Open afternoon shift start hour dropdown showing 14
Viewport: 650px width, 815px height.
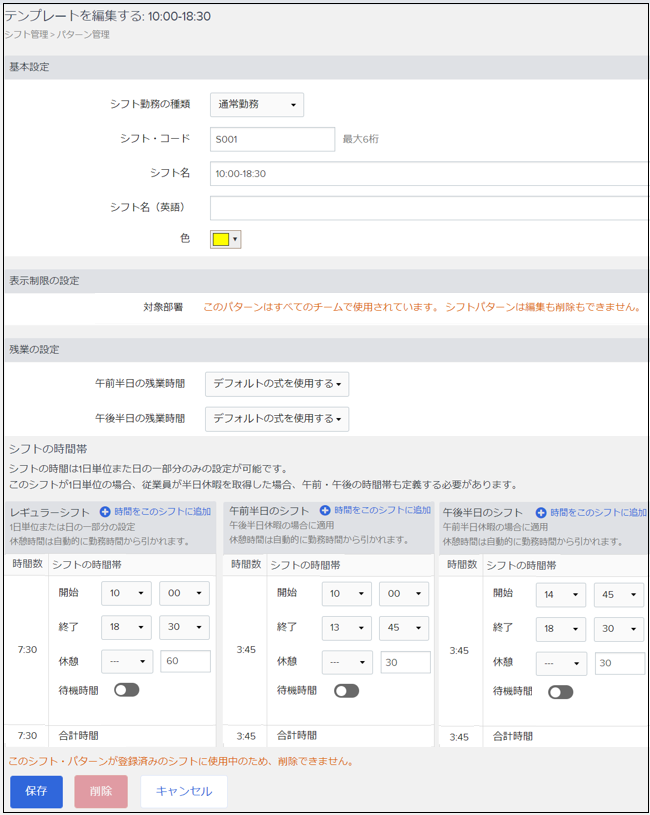pyautogui.click(x=560, y=593)
